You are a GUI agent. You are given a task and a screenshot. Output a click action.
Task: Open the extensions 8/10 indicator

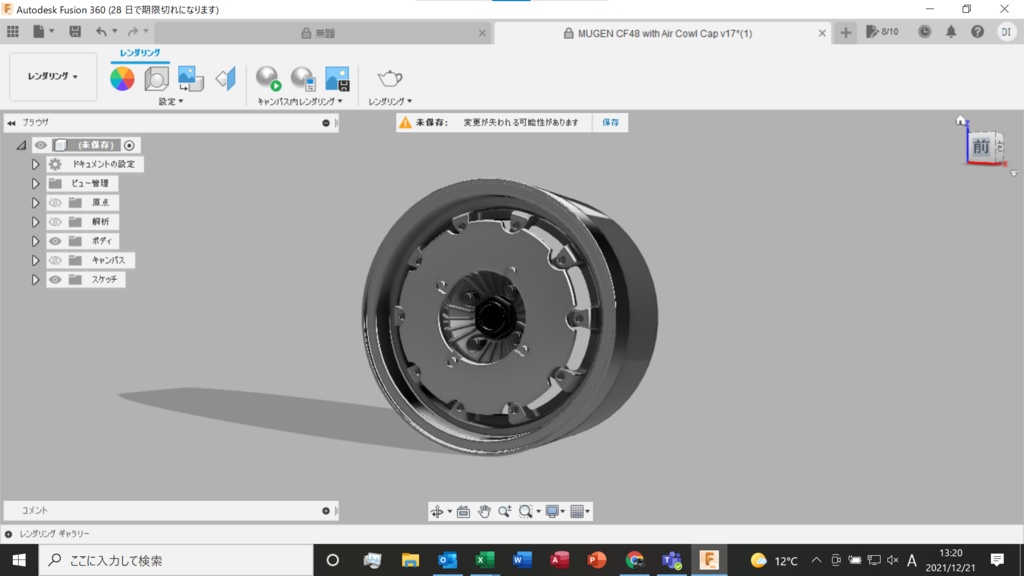pos(882,31)
